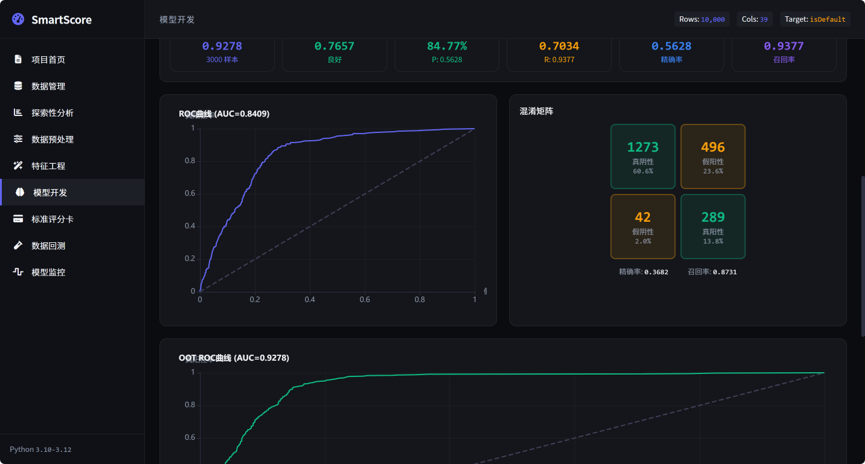Screen dimensions: 865x464
Task: Click the SmartScore logo icon
Action: [18, 19]
